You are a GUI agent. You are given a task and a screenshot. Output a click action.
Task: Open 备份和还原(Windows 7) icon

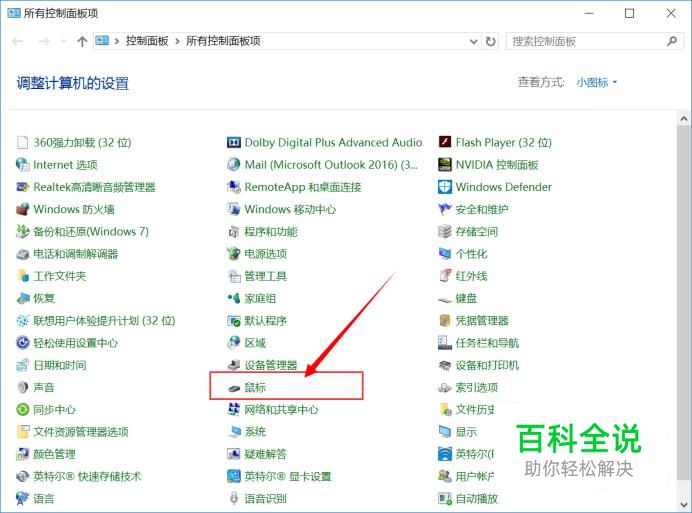coord(22,231)
